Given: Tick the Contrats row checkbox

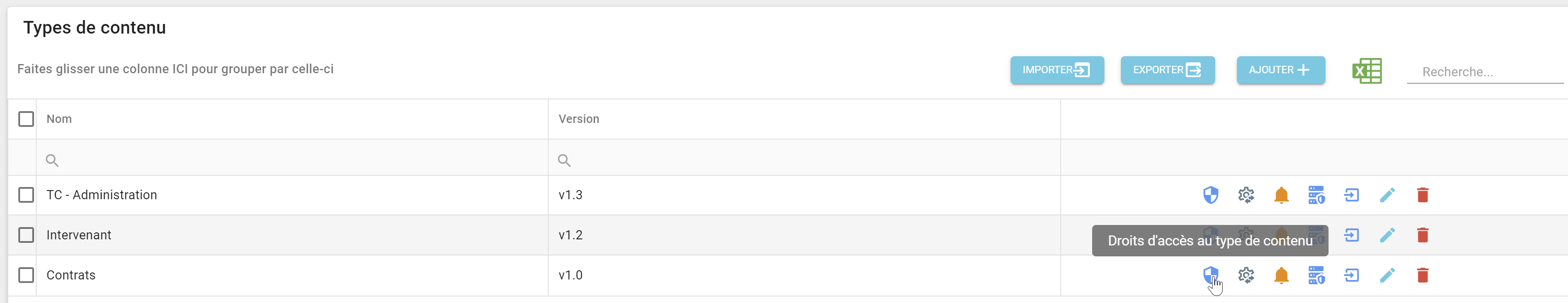Looking at the screenshot, I should (26, 276).
